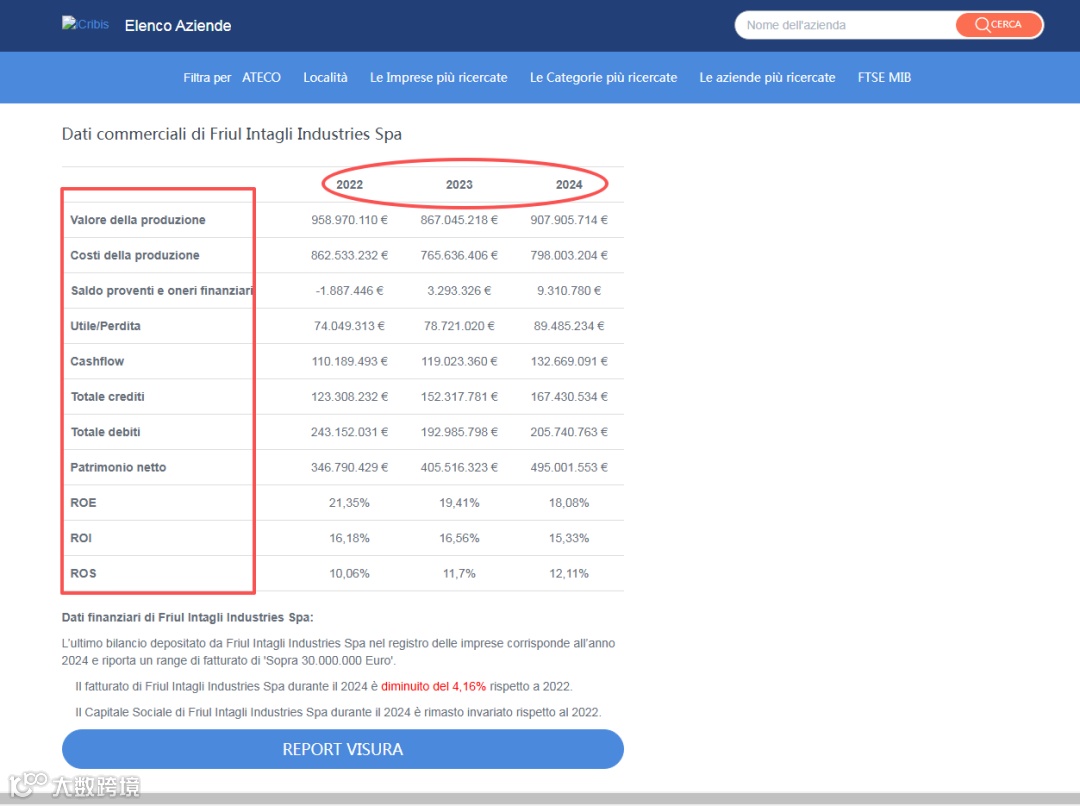This screenshot has width=1080, height=806.
Task: Select value 765.636.406 € in costs row
Action: pos(459,255)
